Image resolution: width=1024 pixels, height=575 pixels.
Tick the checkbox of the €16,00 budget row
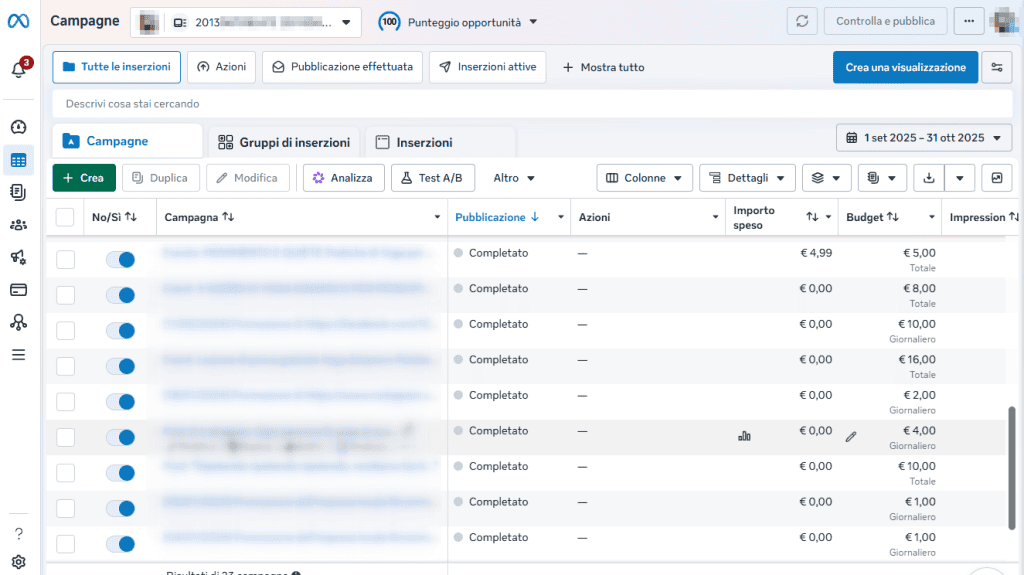65,367
